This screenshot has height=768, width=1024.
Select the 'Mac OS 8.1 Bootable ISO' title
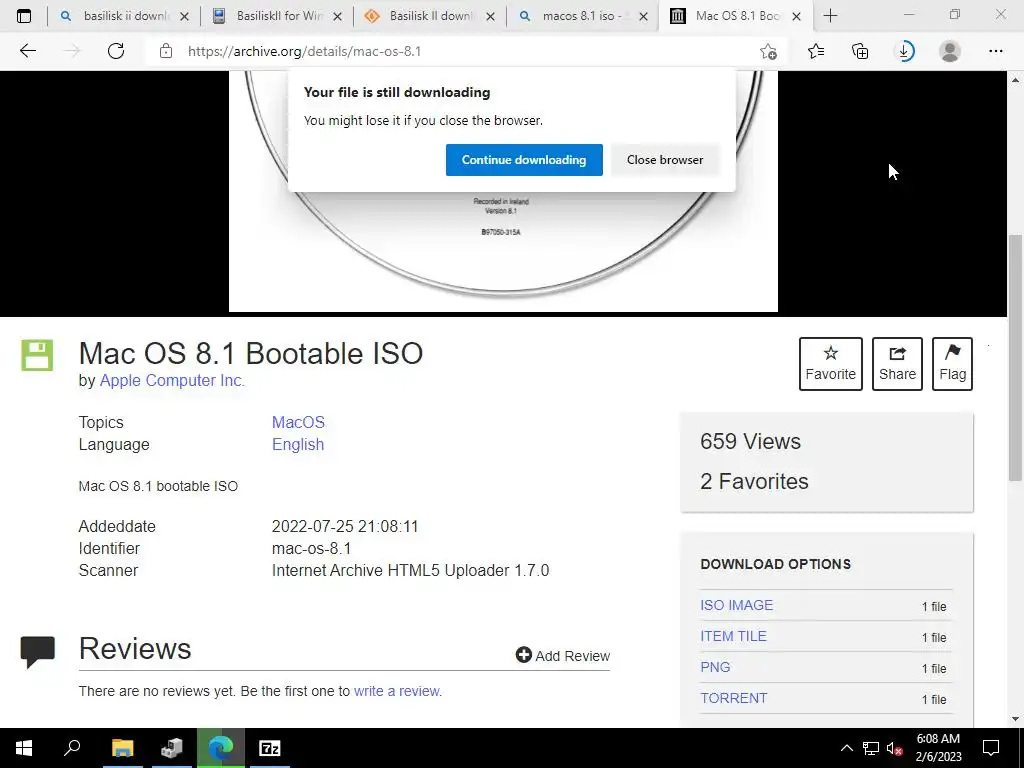pyautogui.click(x=251, y=353)
